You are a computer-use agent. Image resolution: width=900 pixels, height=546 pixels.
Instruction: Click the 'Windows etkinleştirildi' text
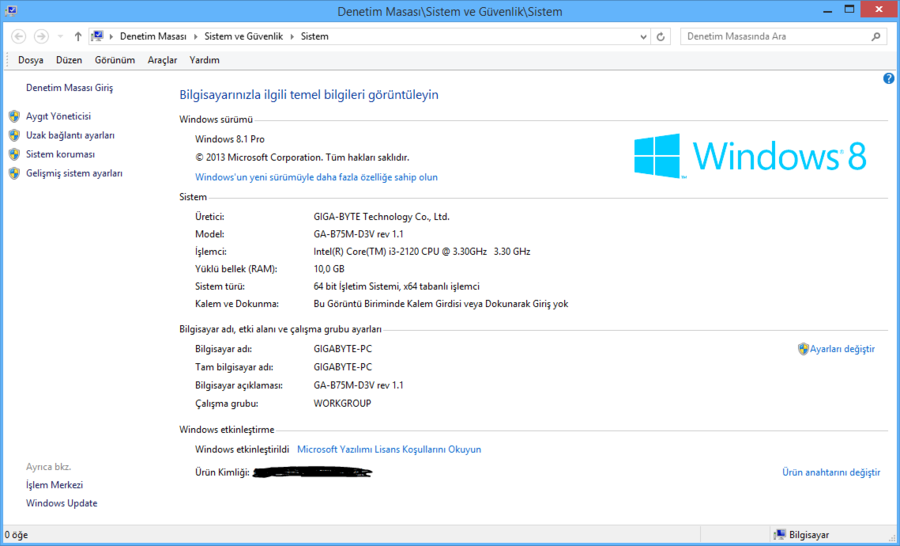242,450
